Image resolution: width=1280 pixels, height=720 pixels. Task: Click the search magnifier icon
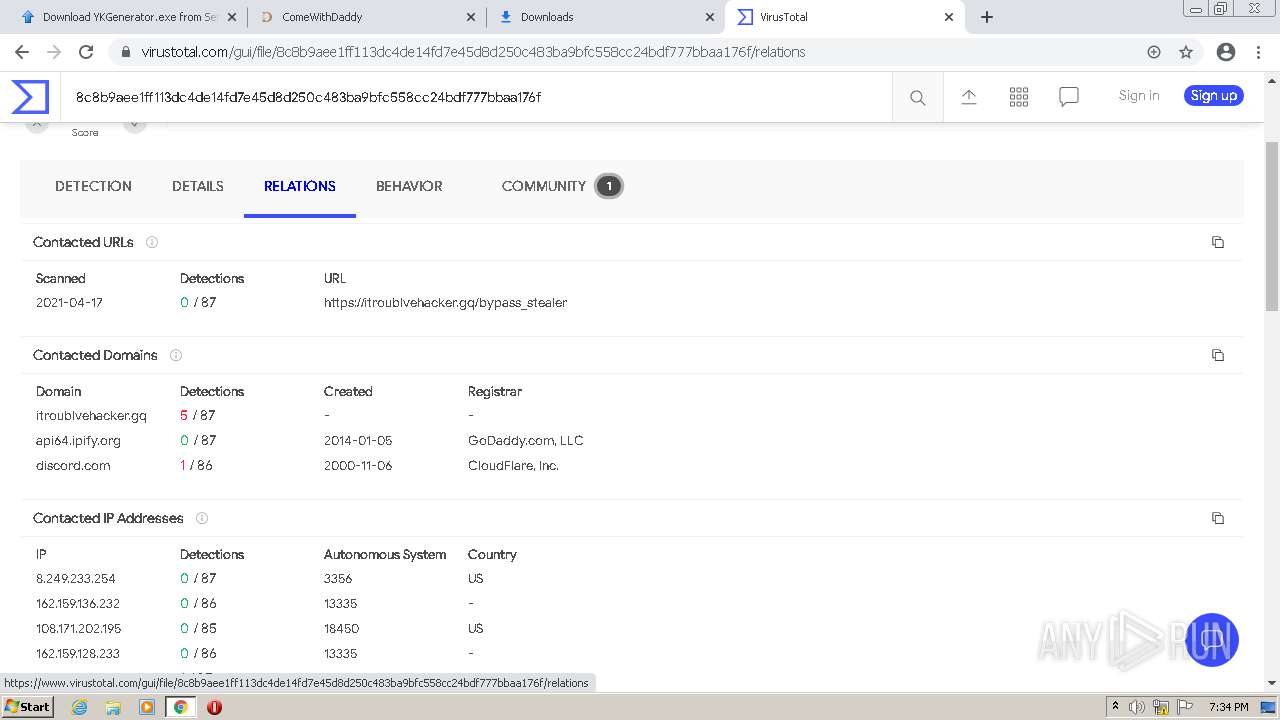click(917, 97)
